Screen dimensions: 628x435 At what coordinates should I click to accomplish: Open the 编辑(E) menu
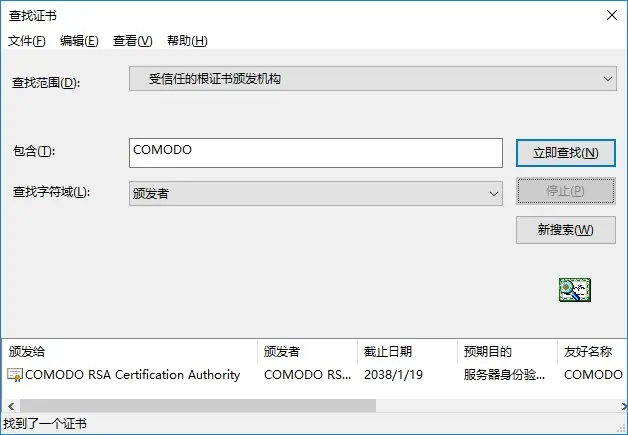click(x=79, y=40)
